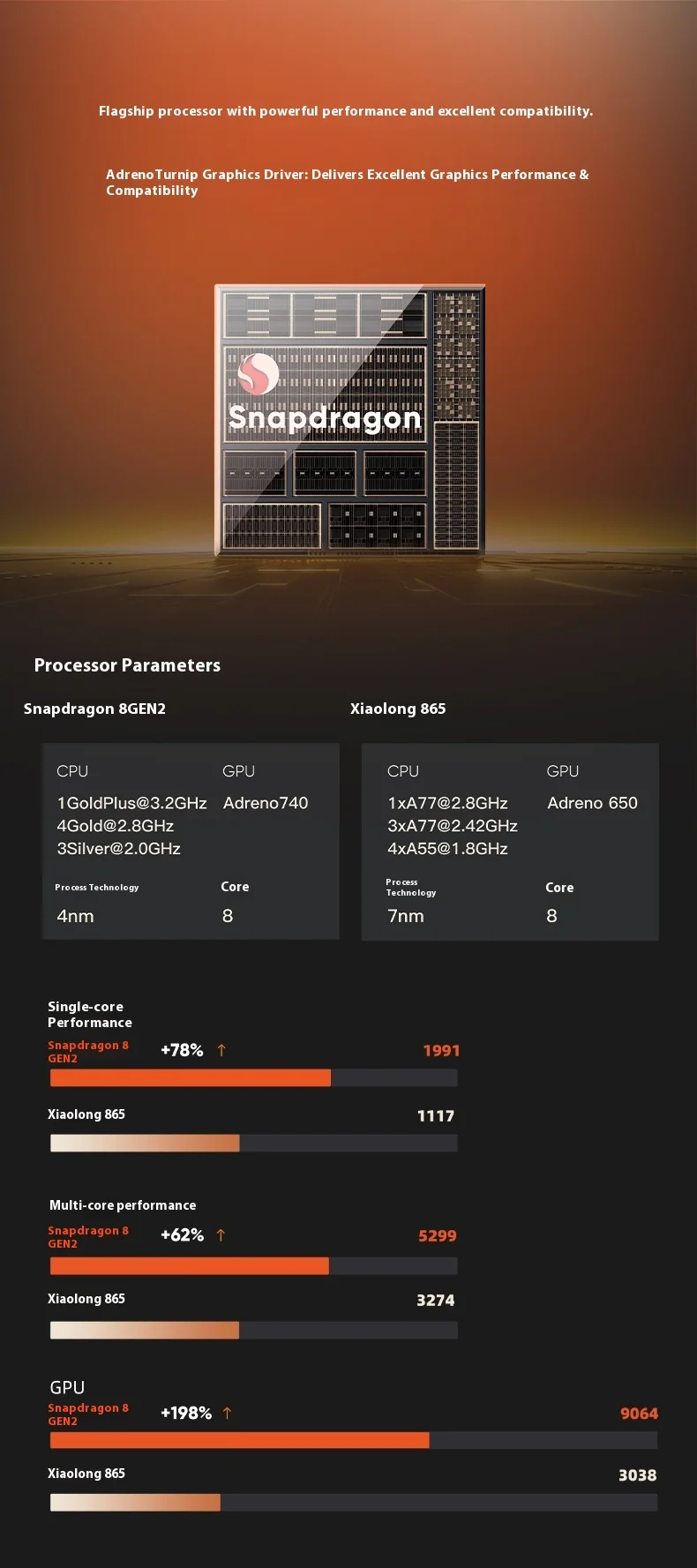Click the Snapdragon GPU orange bar
The width and height of the screenshot is (697, 1568).
[x=240, y=1440]
